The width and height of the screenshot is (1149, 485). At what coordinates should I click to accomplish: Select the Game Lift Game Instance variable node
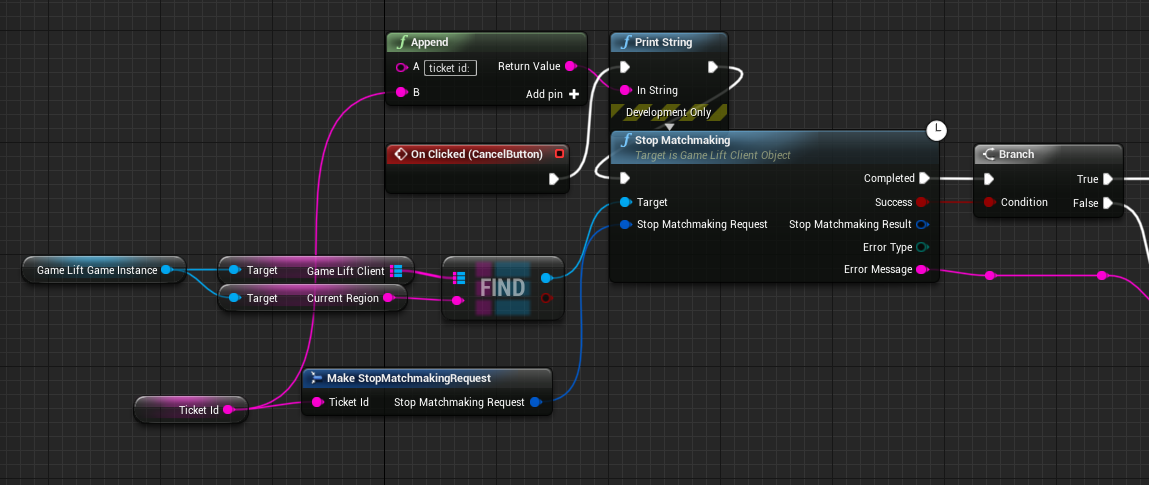click(x=97, y=270)
